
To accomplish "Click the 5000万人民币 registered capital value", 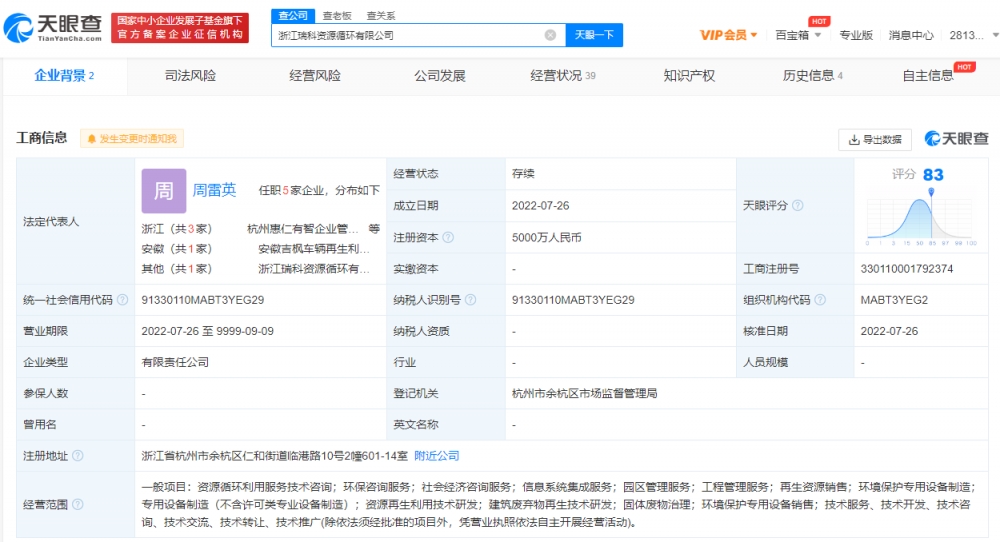I will (547, 237).
